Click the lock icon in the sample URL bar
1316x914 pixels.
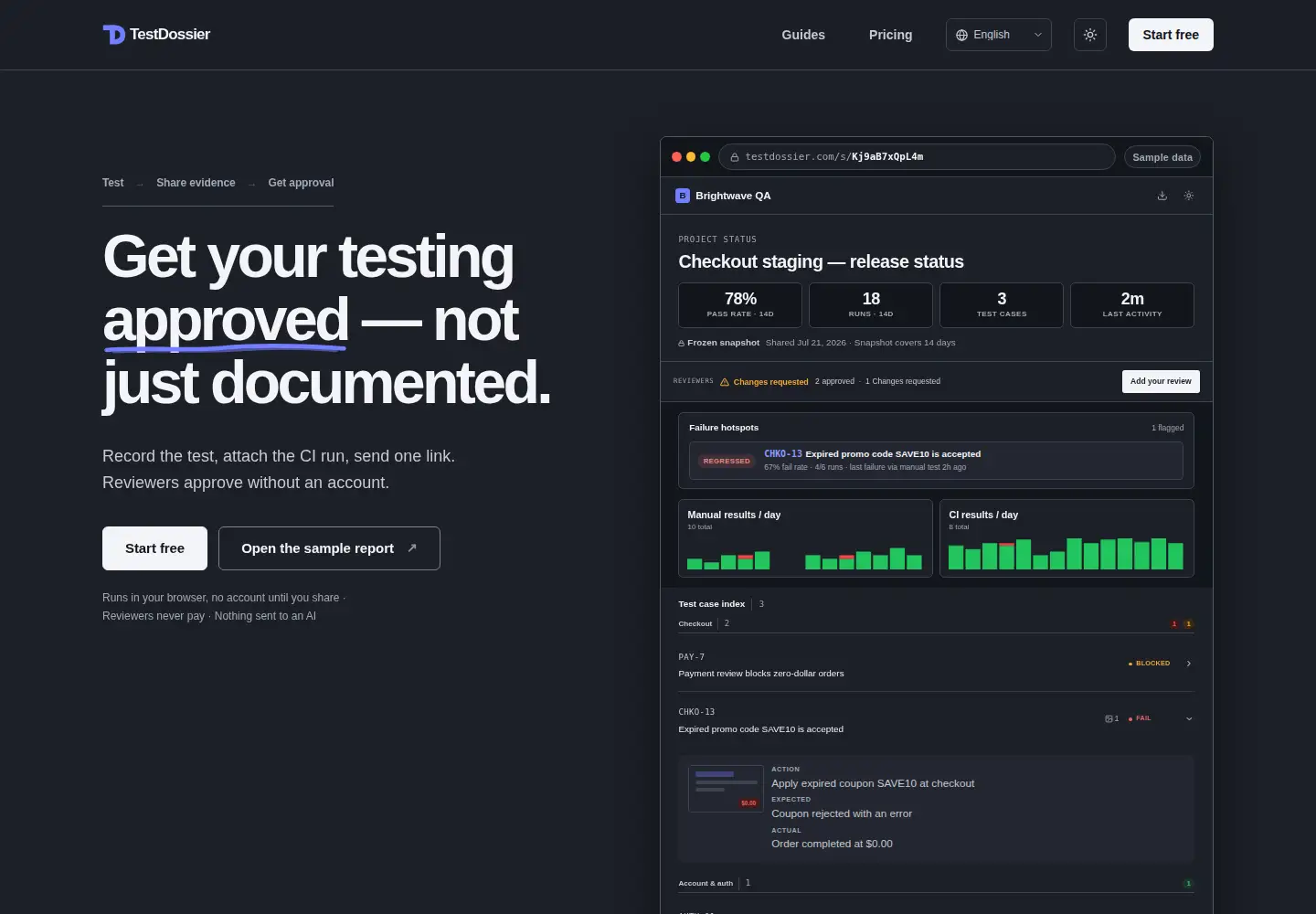point(735,157)
